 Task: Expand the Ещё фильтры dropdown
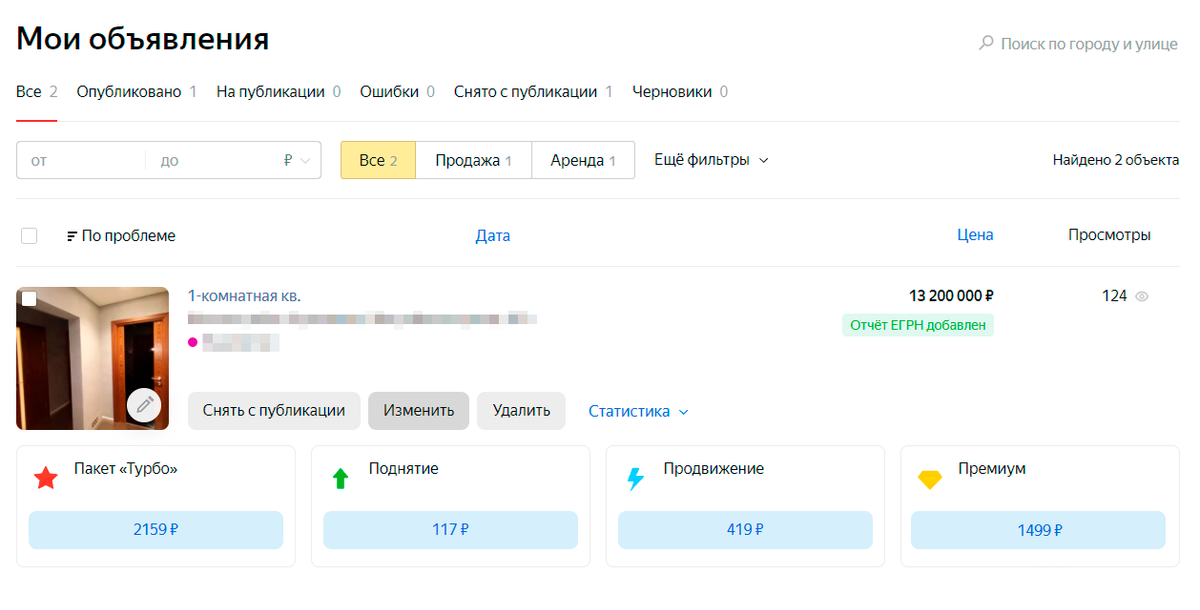point(711,160)
